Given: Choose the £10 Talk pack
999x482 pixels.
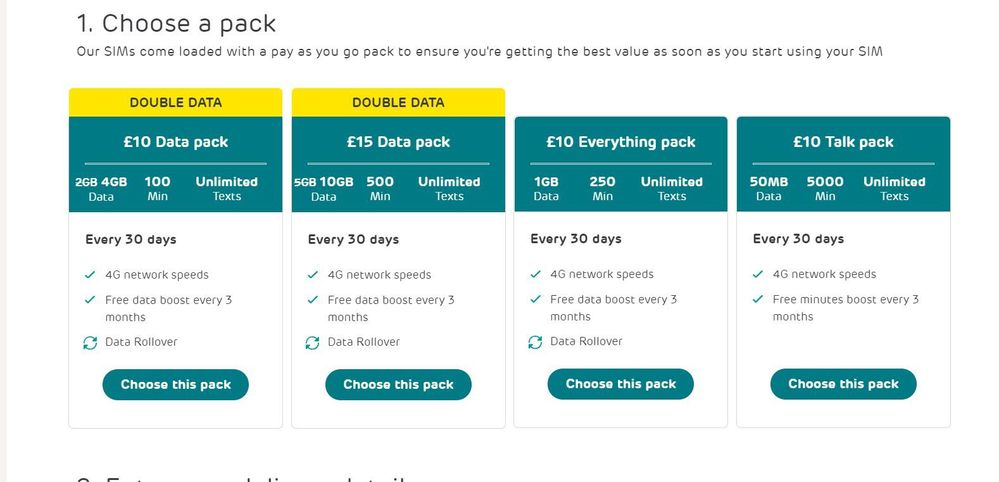Looking at the screenshot, I should tap(843, 385).
